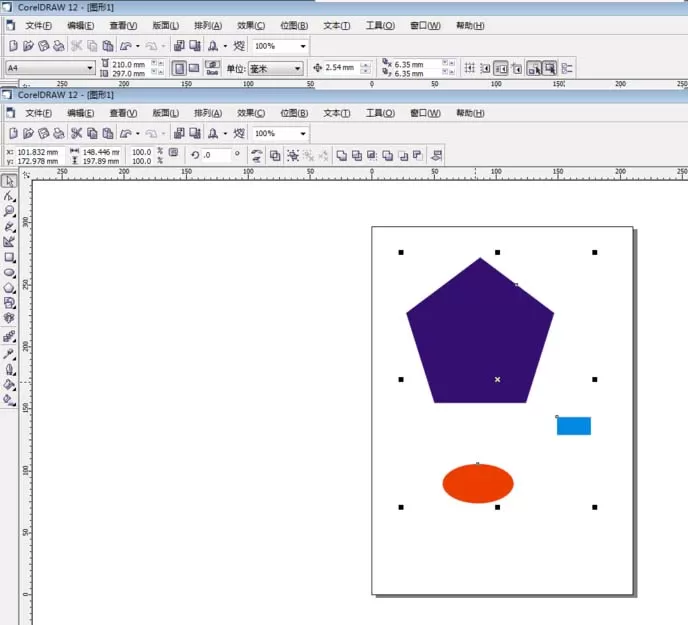This screenshot has width=688, height=625.
Task: Click Cut scissors icon in lower window toolbar
Action: [x=76, y=133]
